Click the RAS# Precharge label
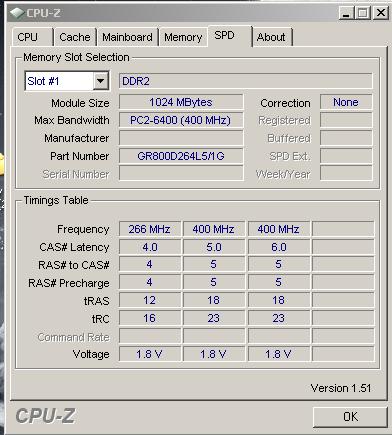Image resolution: width=392 pixels, height=435 pixels. coord(69,283)
